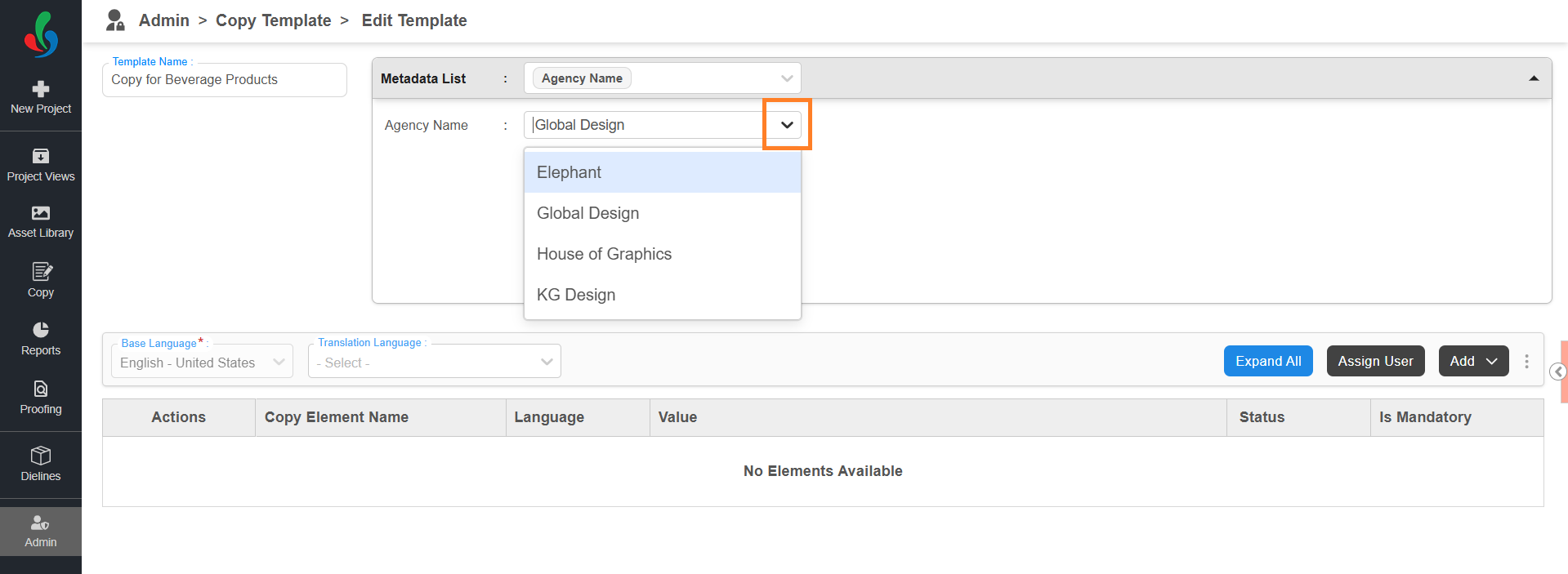Open Project Views in sidebar
1568x574 pixels.
(41, 156)
